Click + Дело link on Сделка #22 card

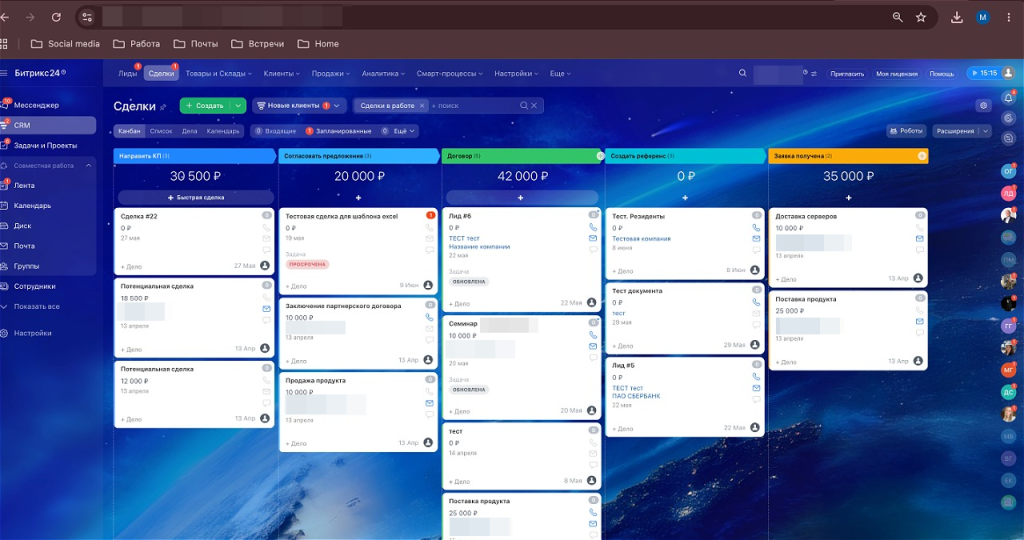(x=131, y=266)
